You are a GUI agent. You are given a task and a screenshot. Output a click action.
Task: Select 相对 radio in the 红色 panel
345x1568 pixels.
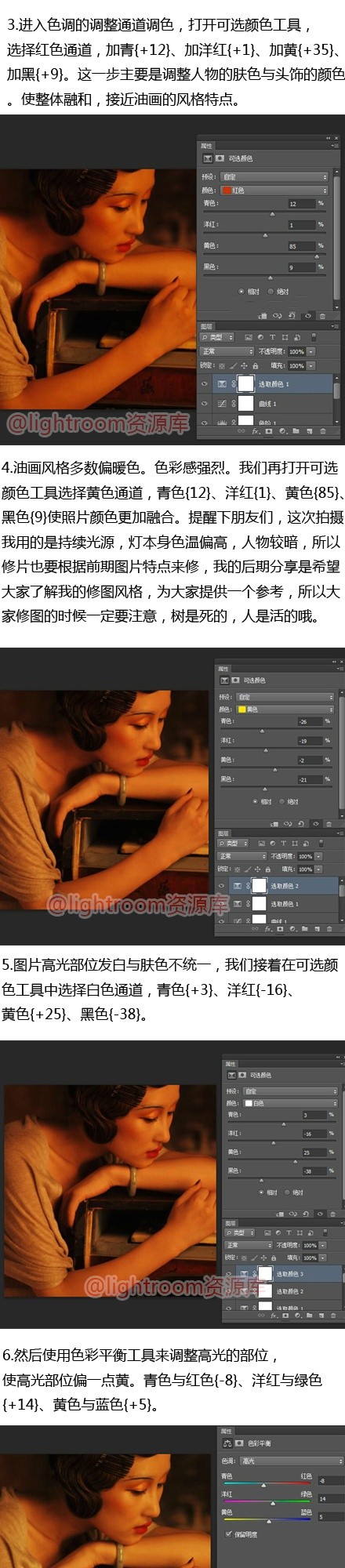[x=241, y=291]
